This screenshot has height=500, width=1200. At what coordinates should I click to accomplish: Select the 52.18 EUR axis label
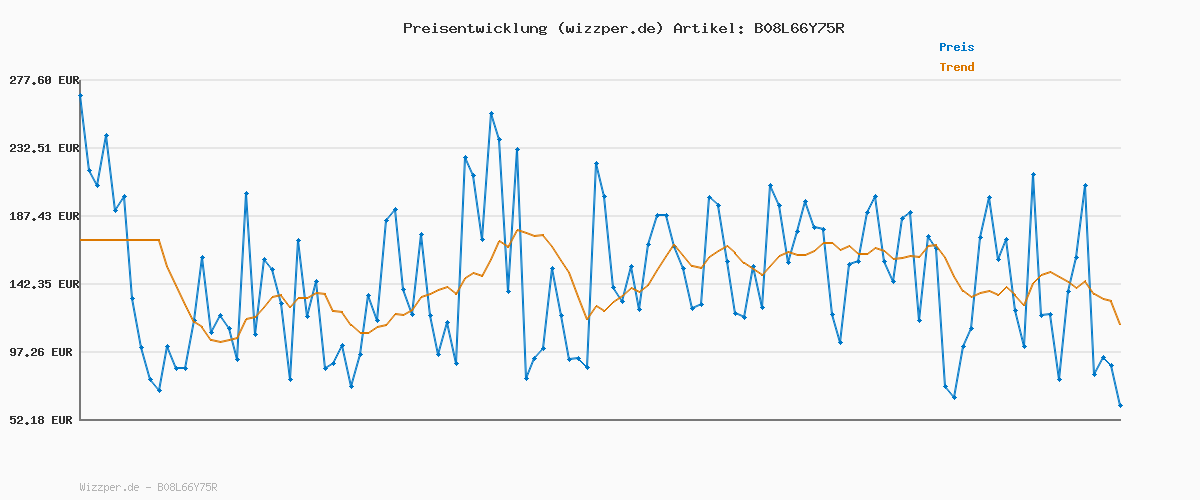pos(42,420)
